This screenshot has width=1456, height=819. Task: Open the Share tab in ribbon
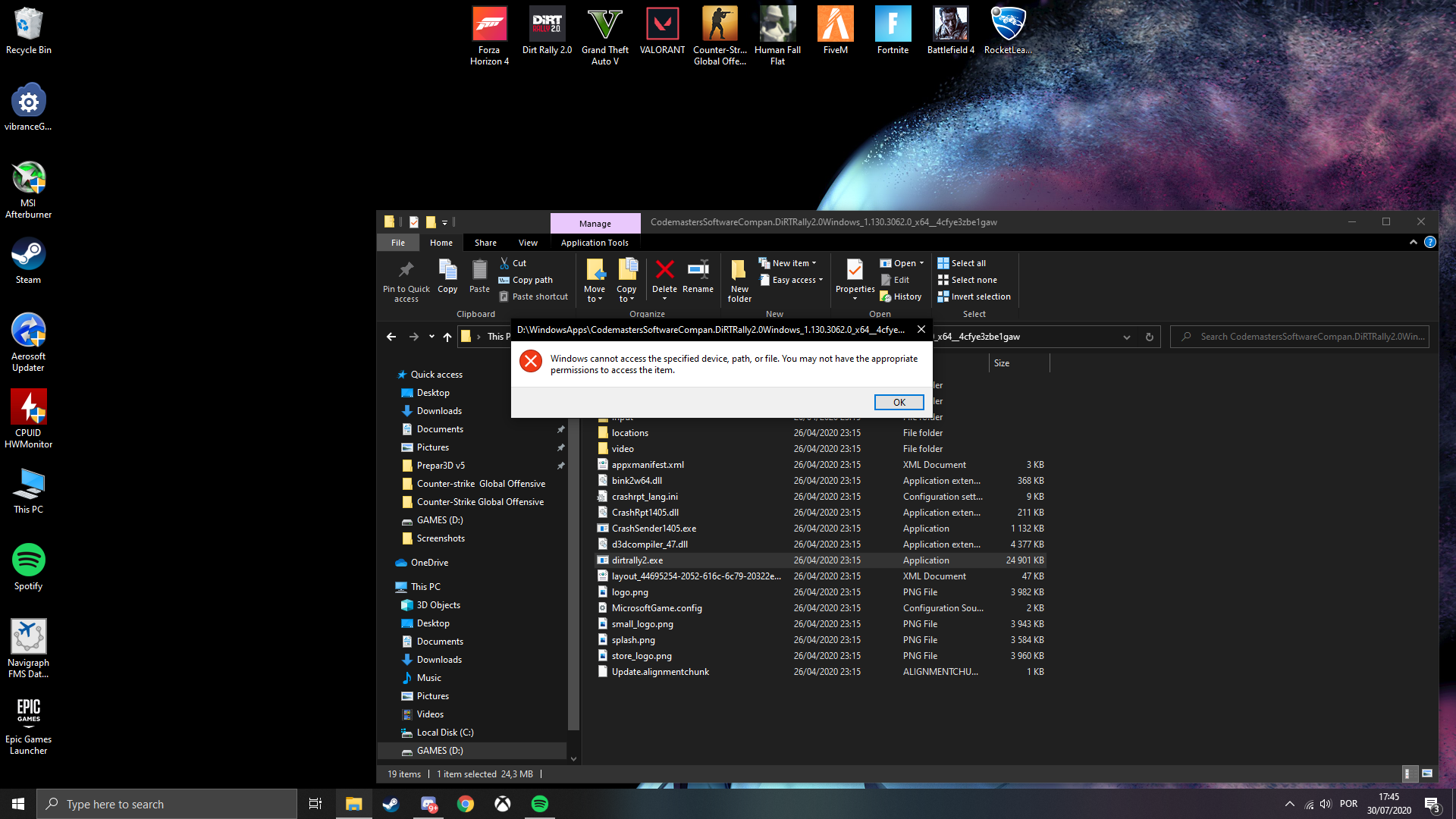pyautogui.click(x=484, y=243)
